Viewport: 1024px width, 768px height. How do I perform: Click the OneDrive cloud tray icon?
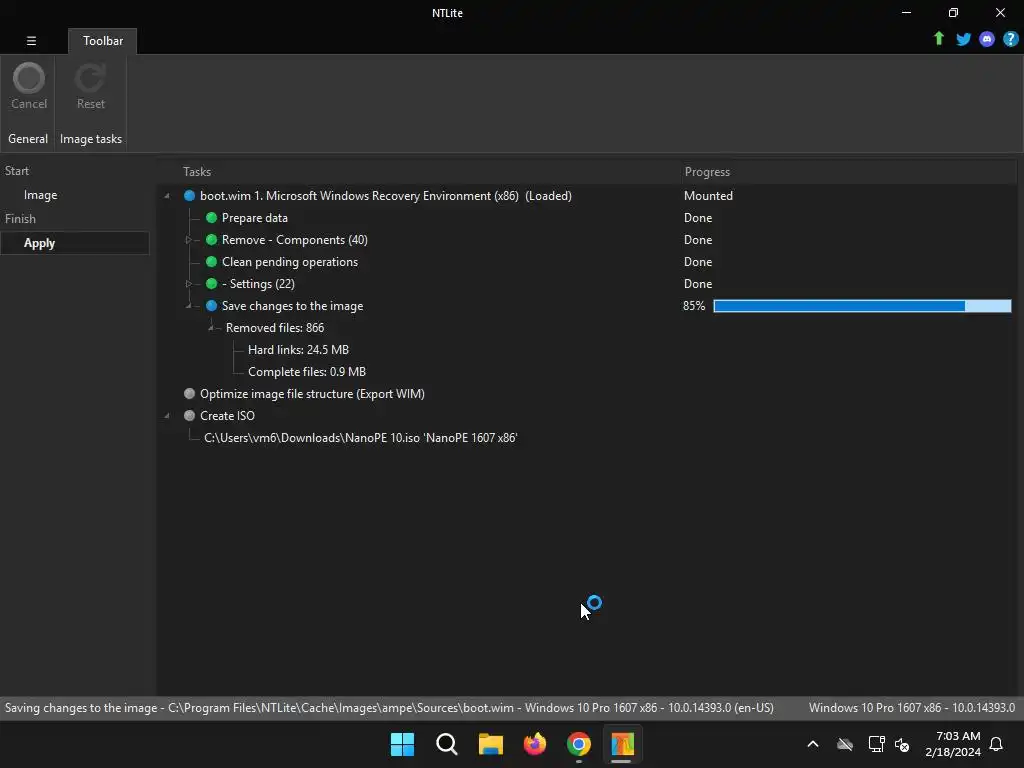tap(845, 744)
